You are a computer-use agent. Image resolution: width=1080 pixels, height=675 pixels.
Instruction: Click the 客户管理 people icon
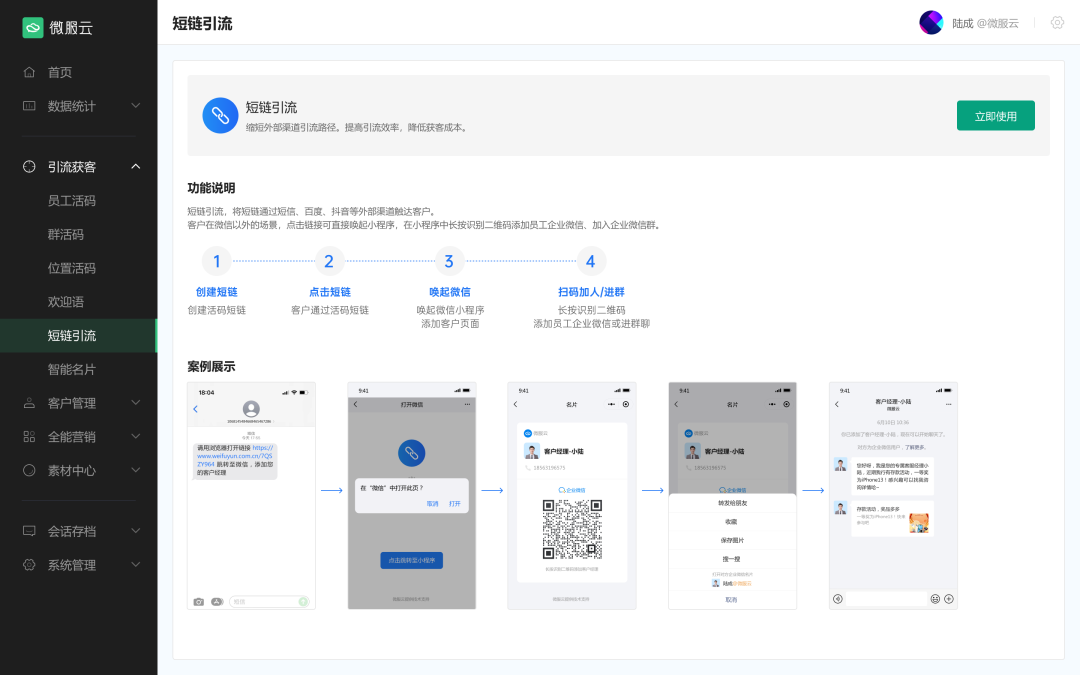(29, 403)
